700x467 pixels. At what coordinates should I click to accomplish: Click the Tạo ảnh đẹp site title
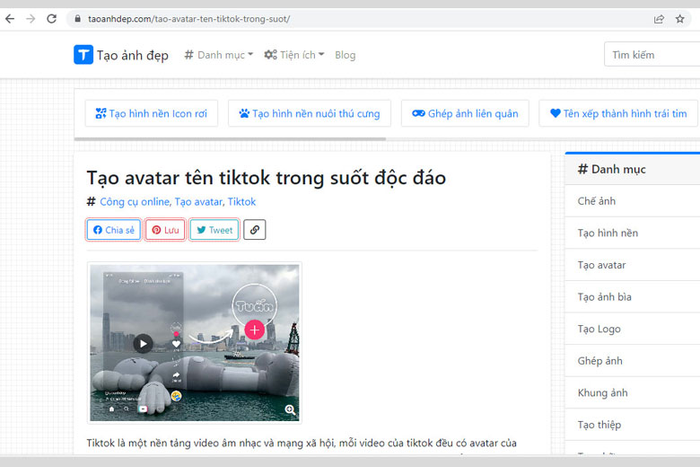tap(133, 55)
